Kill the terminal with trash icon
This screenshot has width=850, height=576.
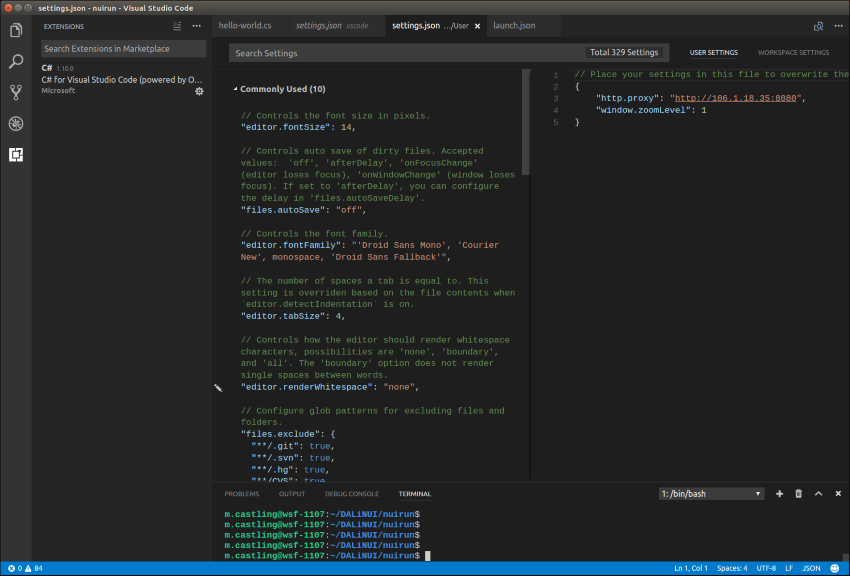tap(798, 494)
